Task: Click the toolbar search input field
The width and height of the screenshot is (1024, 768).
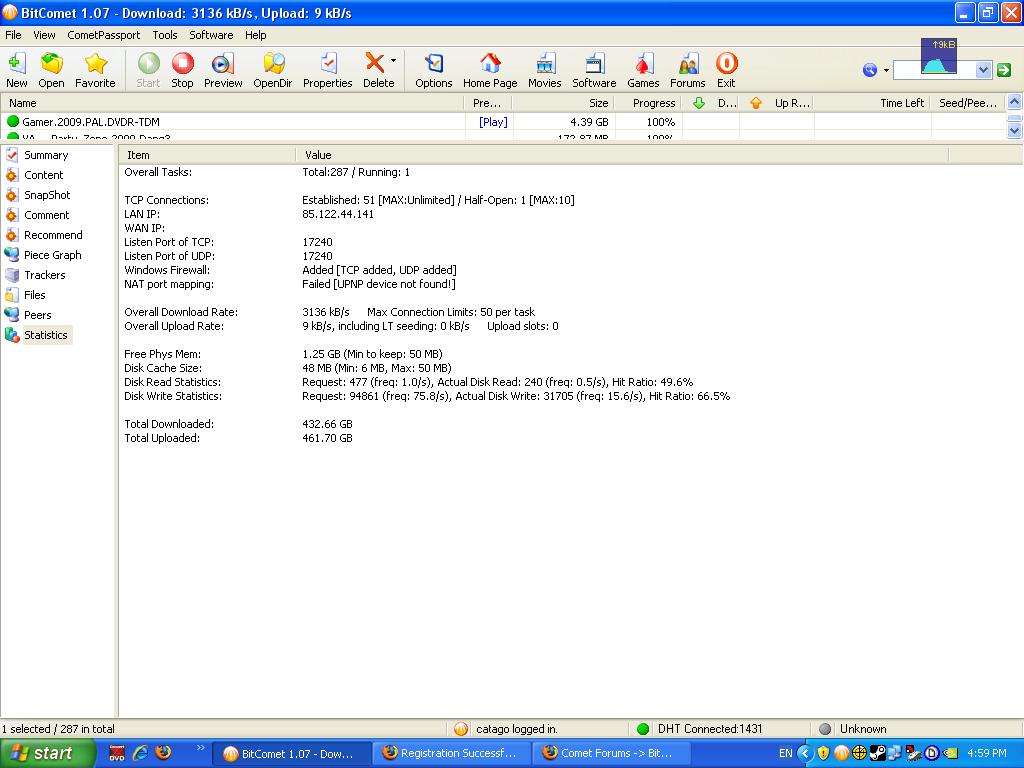Action: [x=935, y=70]
